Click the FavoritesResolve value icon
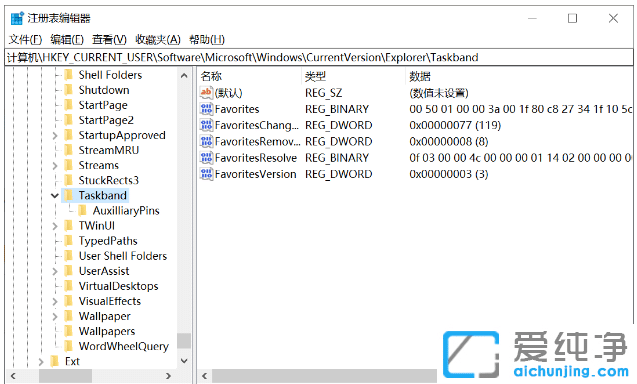 coord(206,158)
